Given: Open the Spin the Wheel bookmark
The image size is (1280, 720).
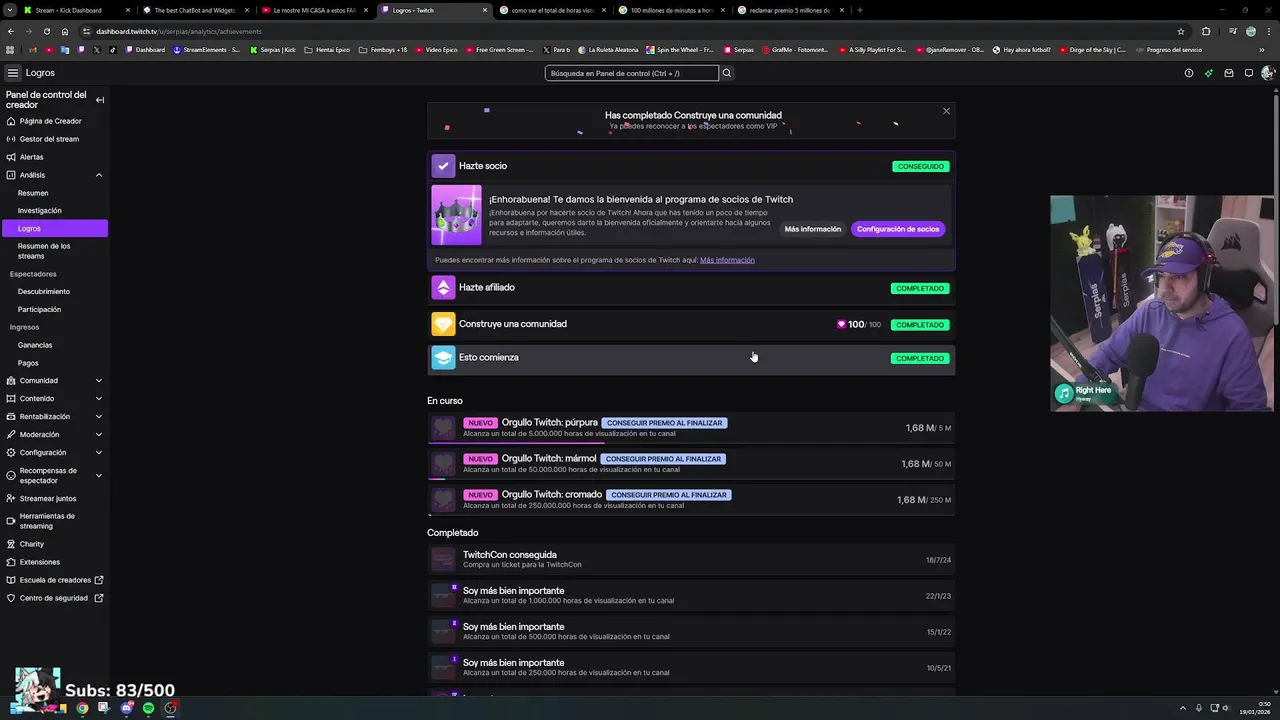Looking at the screenshot, I should tap(680, 49).
